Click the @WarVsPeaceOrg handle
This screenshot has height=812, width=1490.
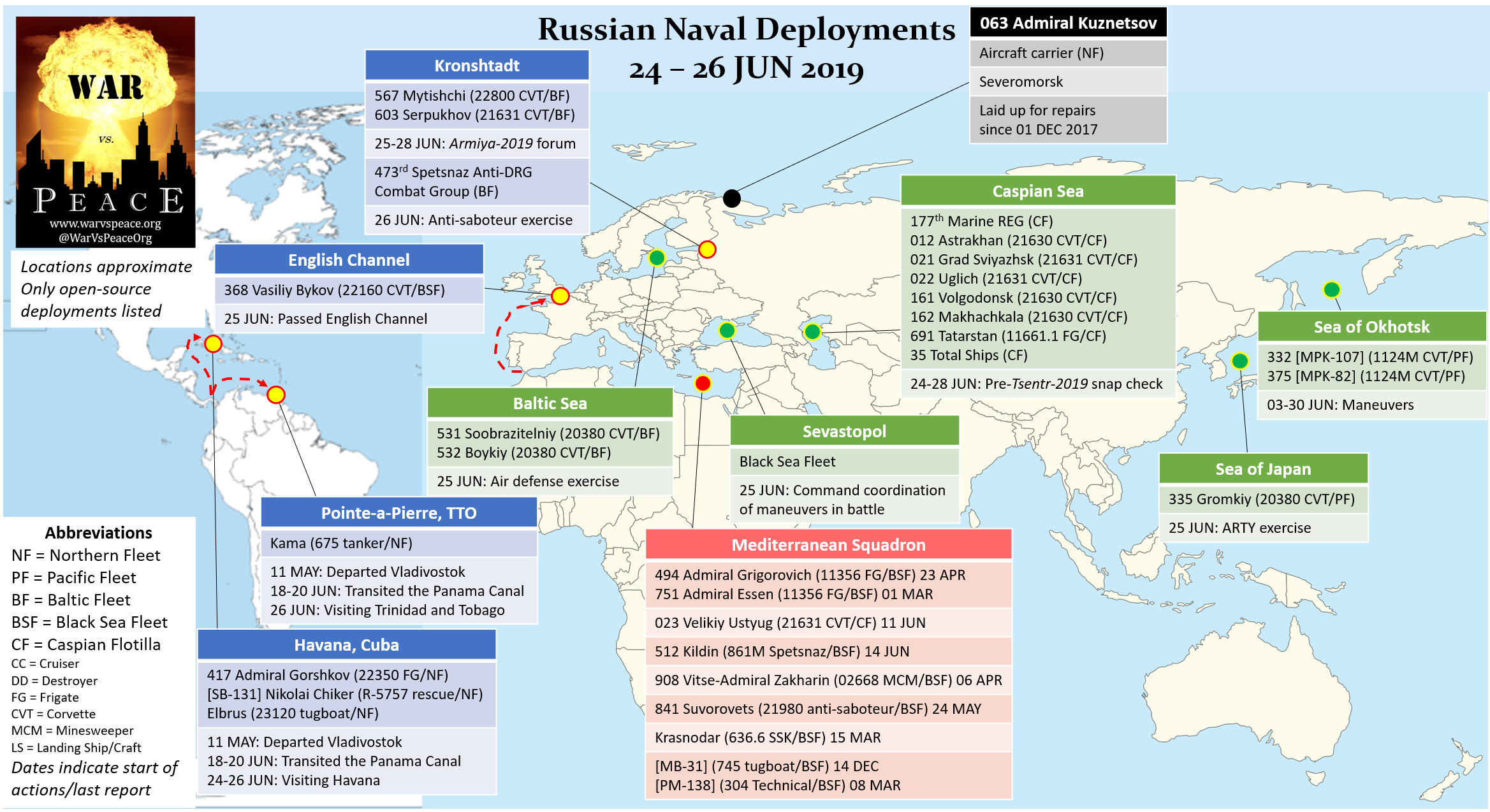pyautogui.click(x=105, y=238)
